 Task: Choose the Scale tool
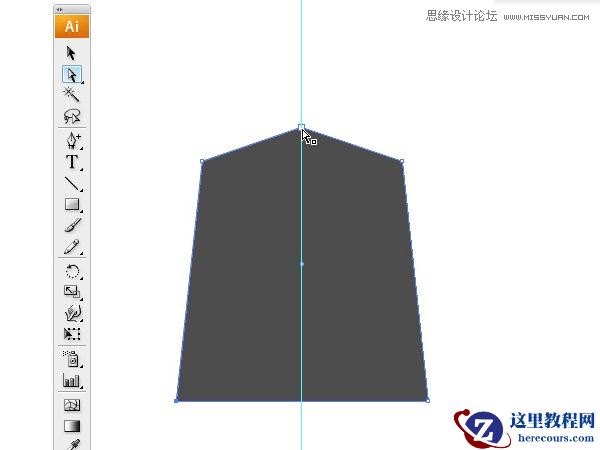tap(72, 292)
